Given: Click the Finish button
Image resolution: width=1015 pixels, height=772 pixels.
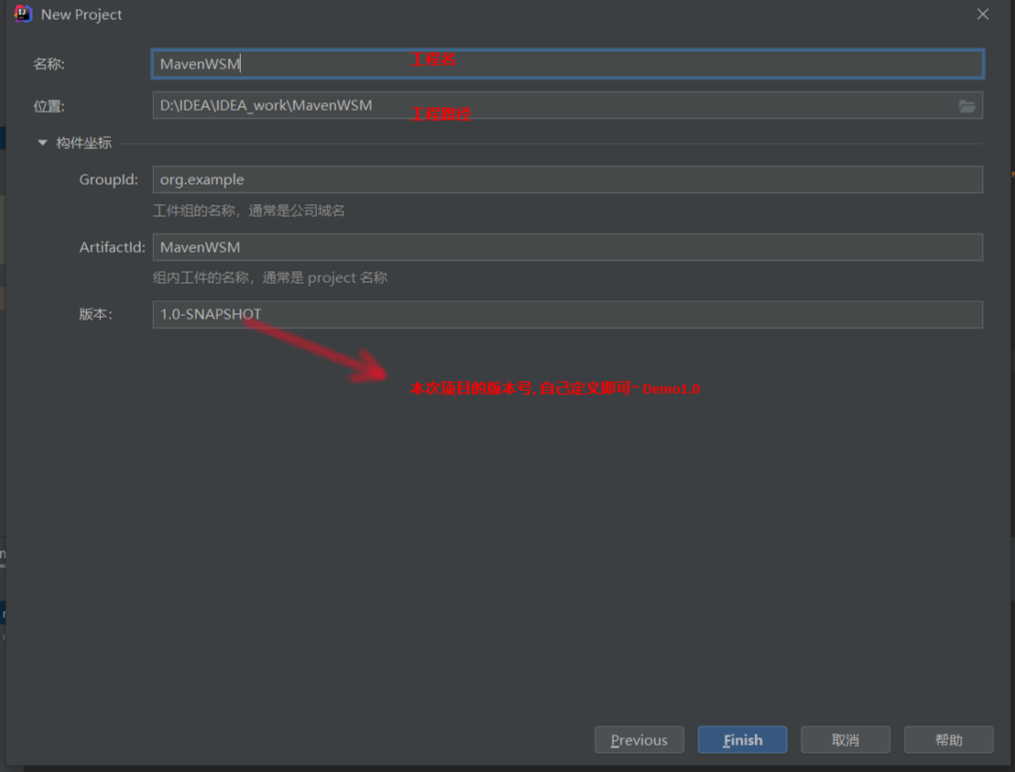Looking at the screenshot, I should pos(742,740).
